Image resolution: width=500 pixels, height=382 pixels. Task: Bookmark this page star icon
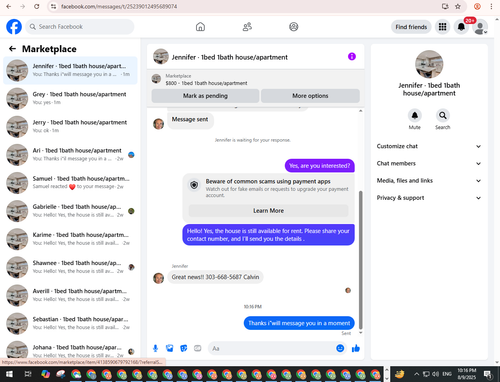458,6
